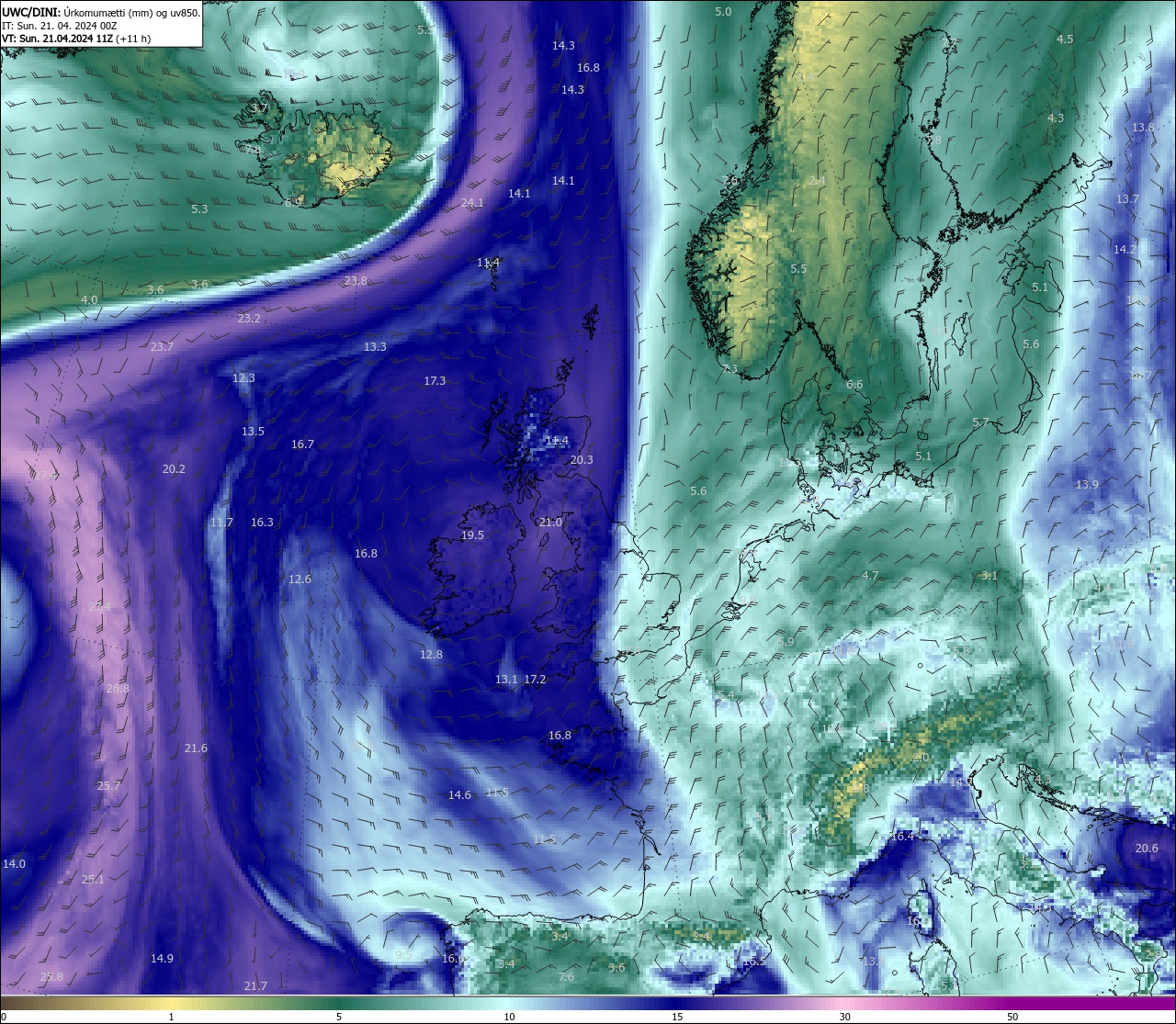This screenshot has width=1176, height=1024.
Task: Click the '10' tick on the color scale
Action: (x=509, y=1017)
